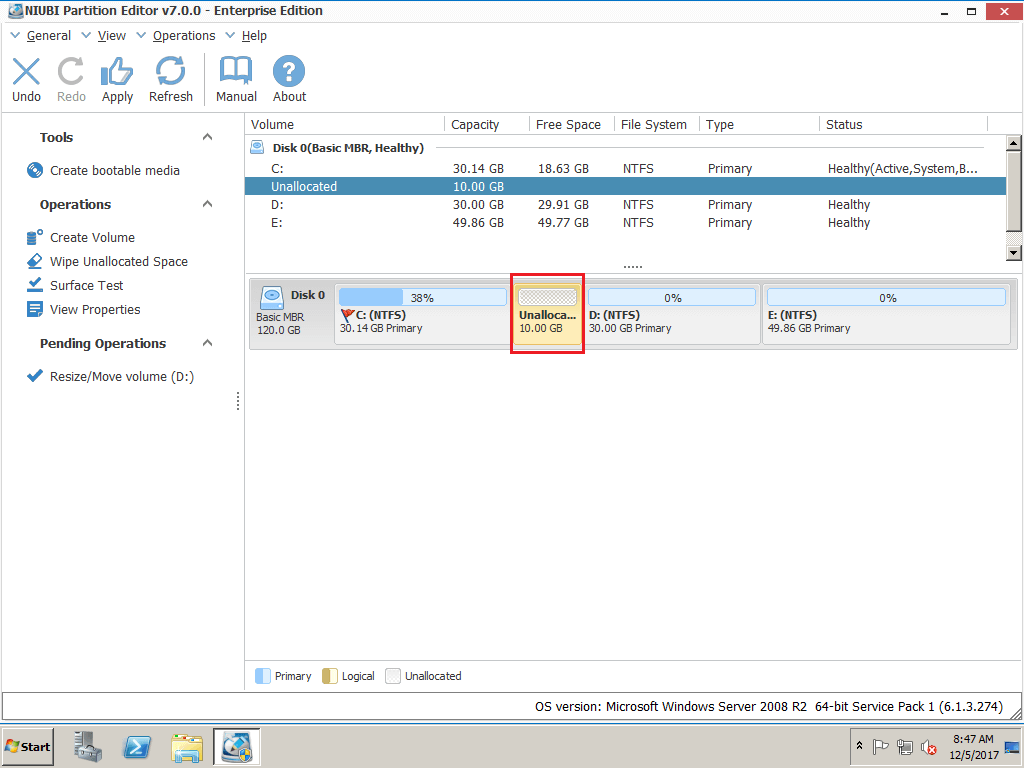1024x768 pixels.
Task: Collapse the Pending Operations section
Action: (x=207, y=343)
